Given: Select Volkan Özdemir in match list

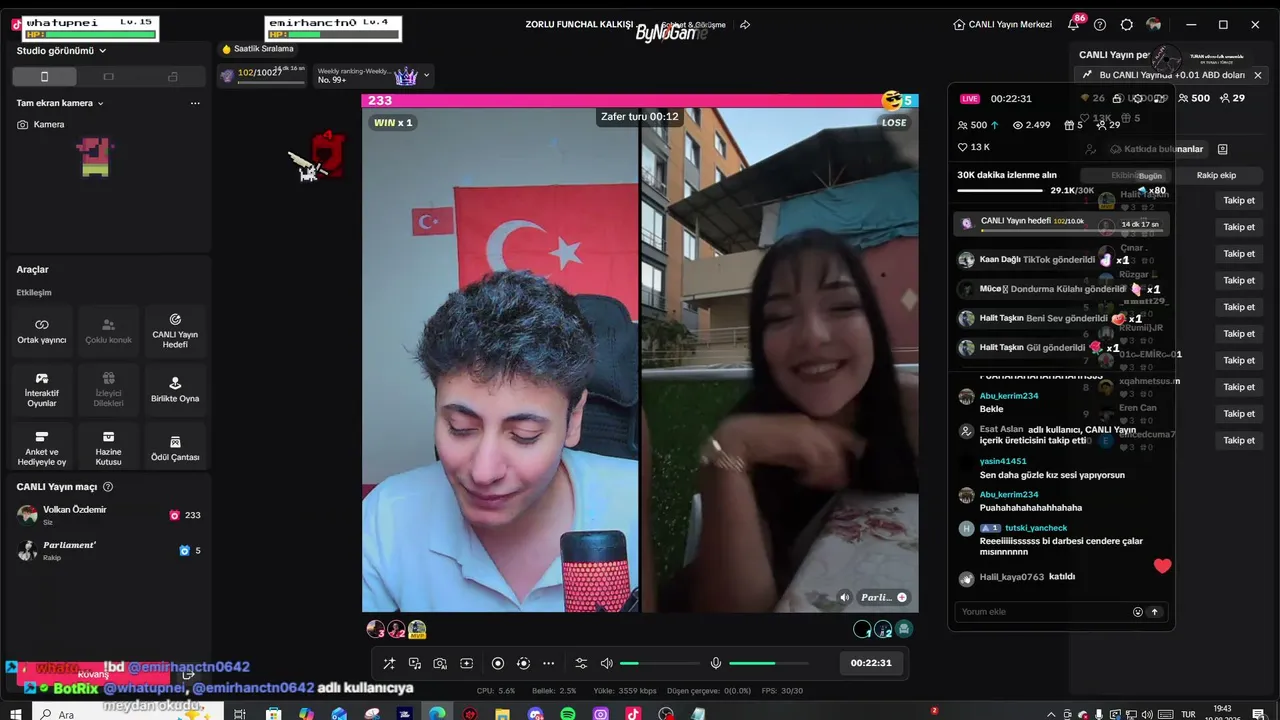Looking at the screenshot, I should click(109, 515).
